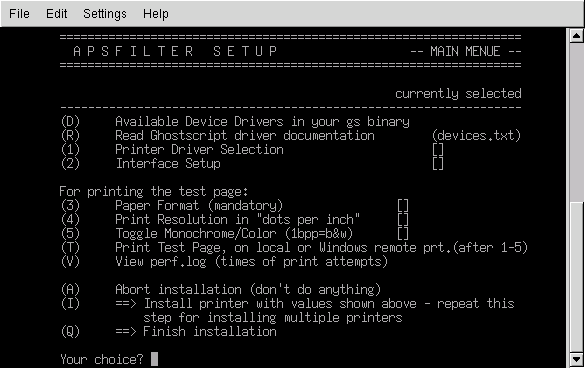
Task: Click the 'Paper Format (mandatory)' text
Action: coord(199,206)
